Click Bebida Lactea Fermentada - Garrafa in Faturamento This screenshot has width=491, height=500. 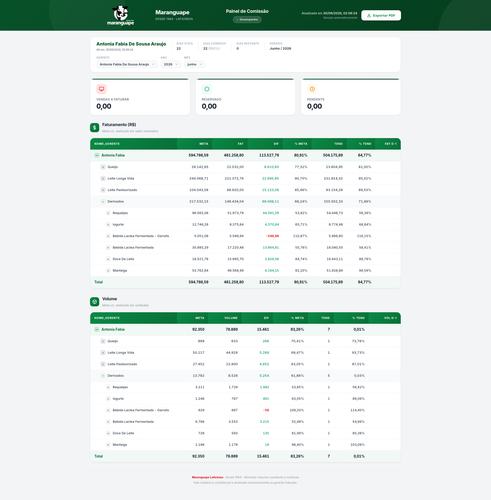(141, 236)
